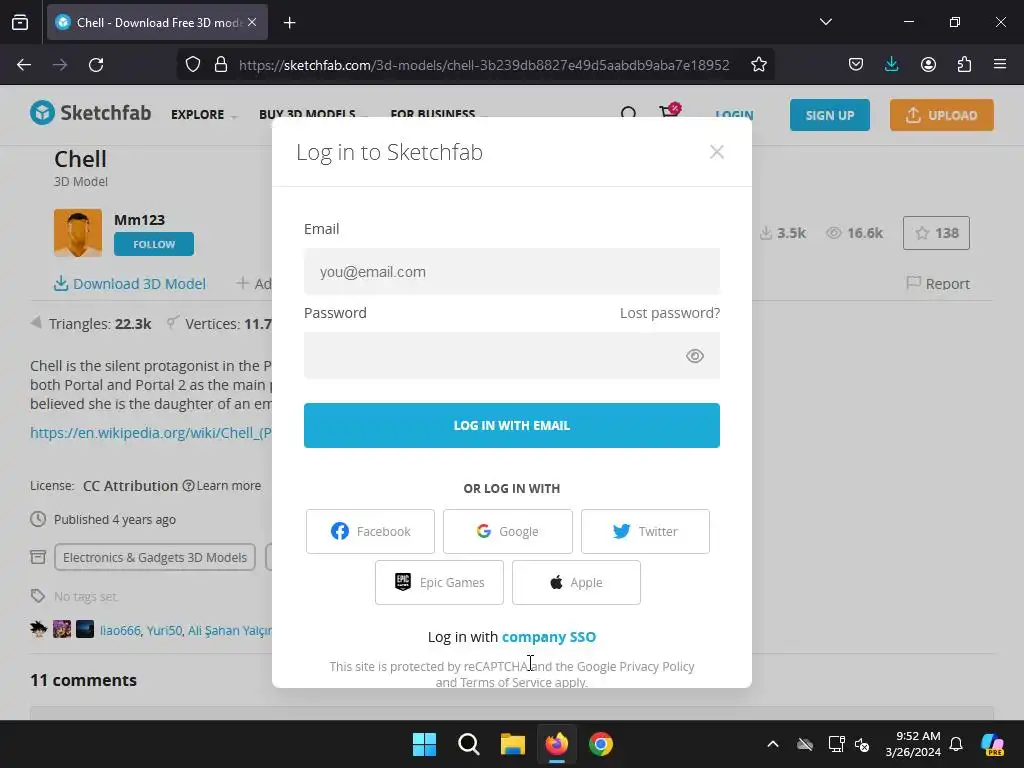Click the FOLLOW button
The width and height of the screenshot is (1024, 768).
tap(153, 244)
